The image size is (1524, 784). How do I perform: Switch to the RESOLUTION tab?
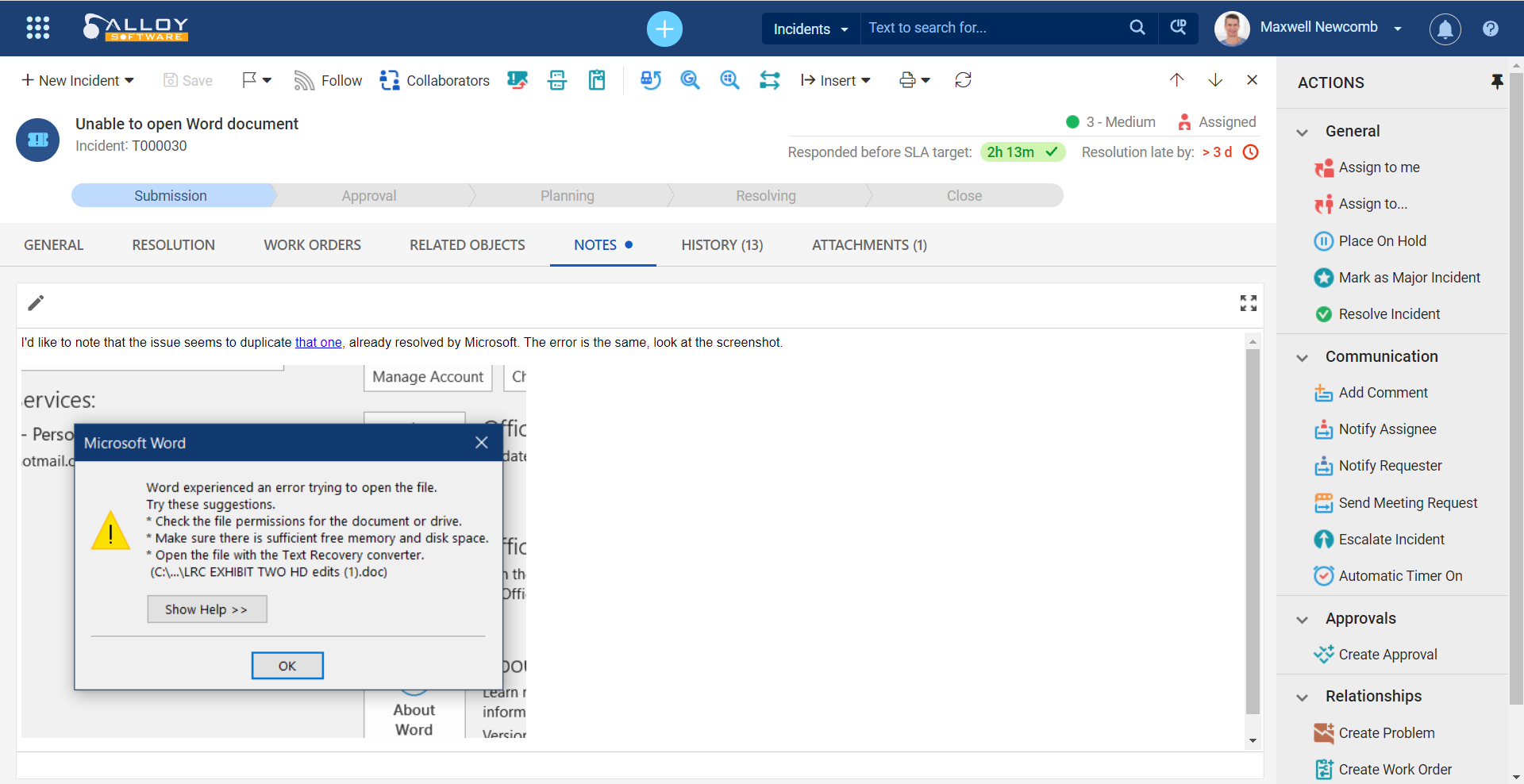(x=173, y=245)
